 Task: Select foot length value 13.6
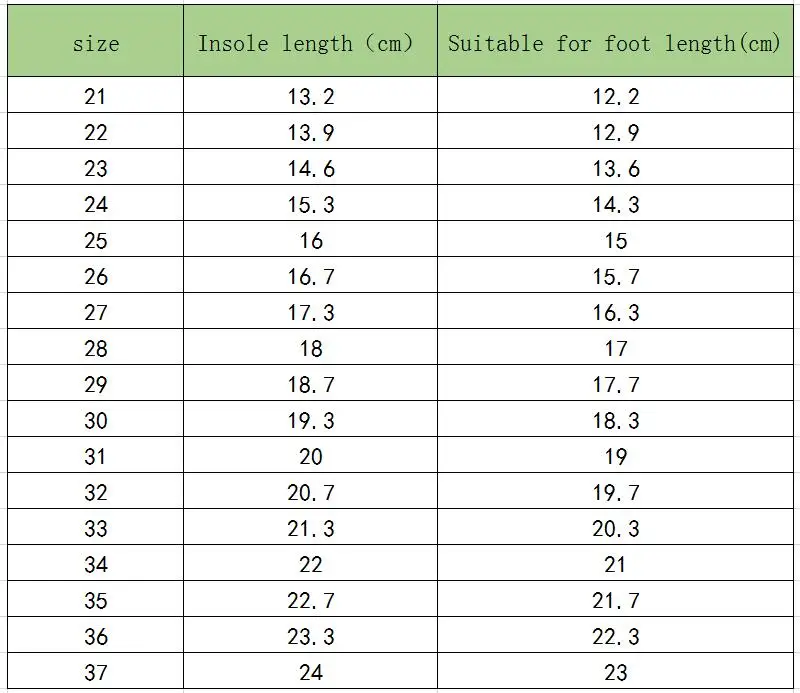pos(615,169)
